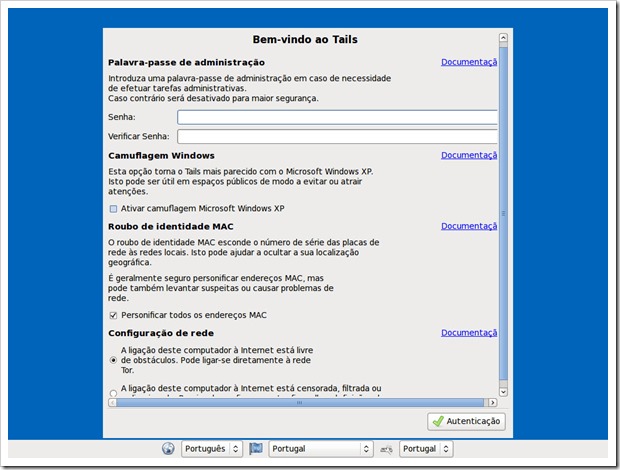Click the Roubo de identidade MAC heading

click(171, 227)
